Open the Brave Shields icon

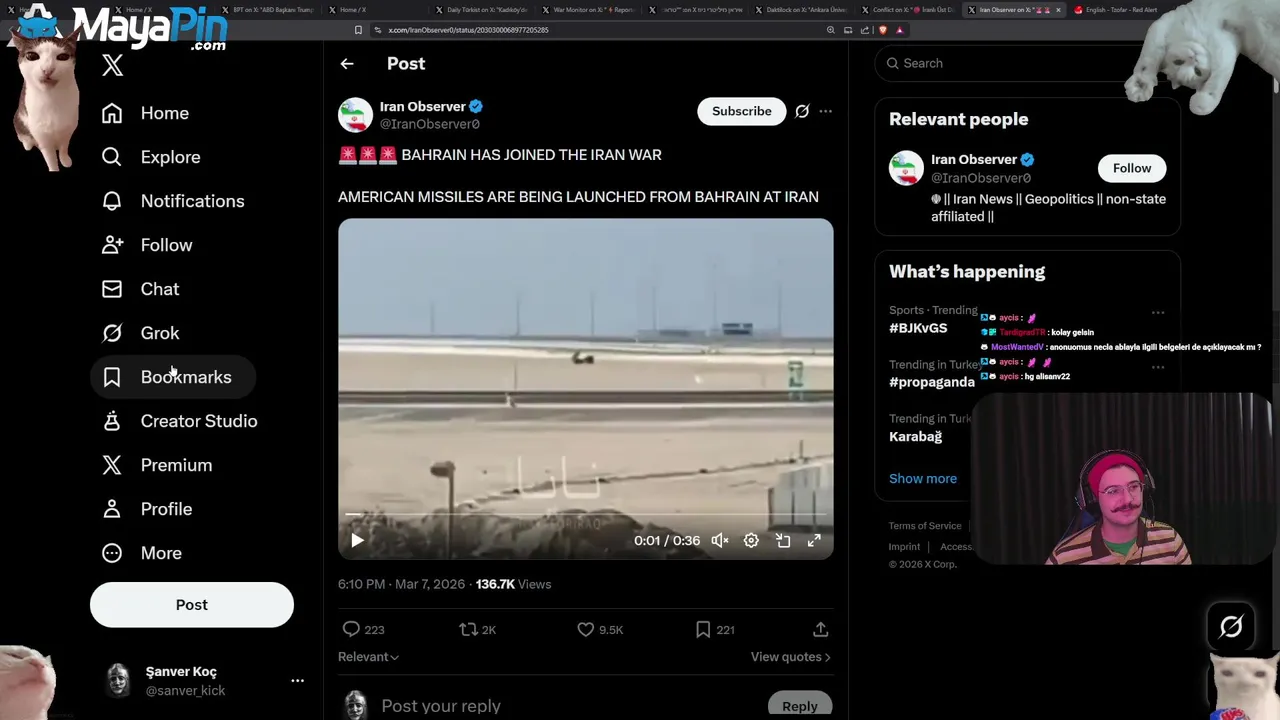882,30
